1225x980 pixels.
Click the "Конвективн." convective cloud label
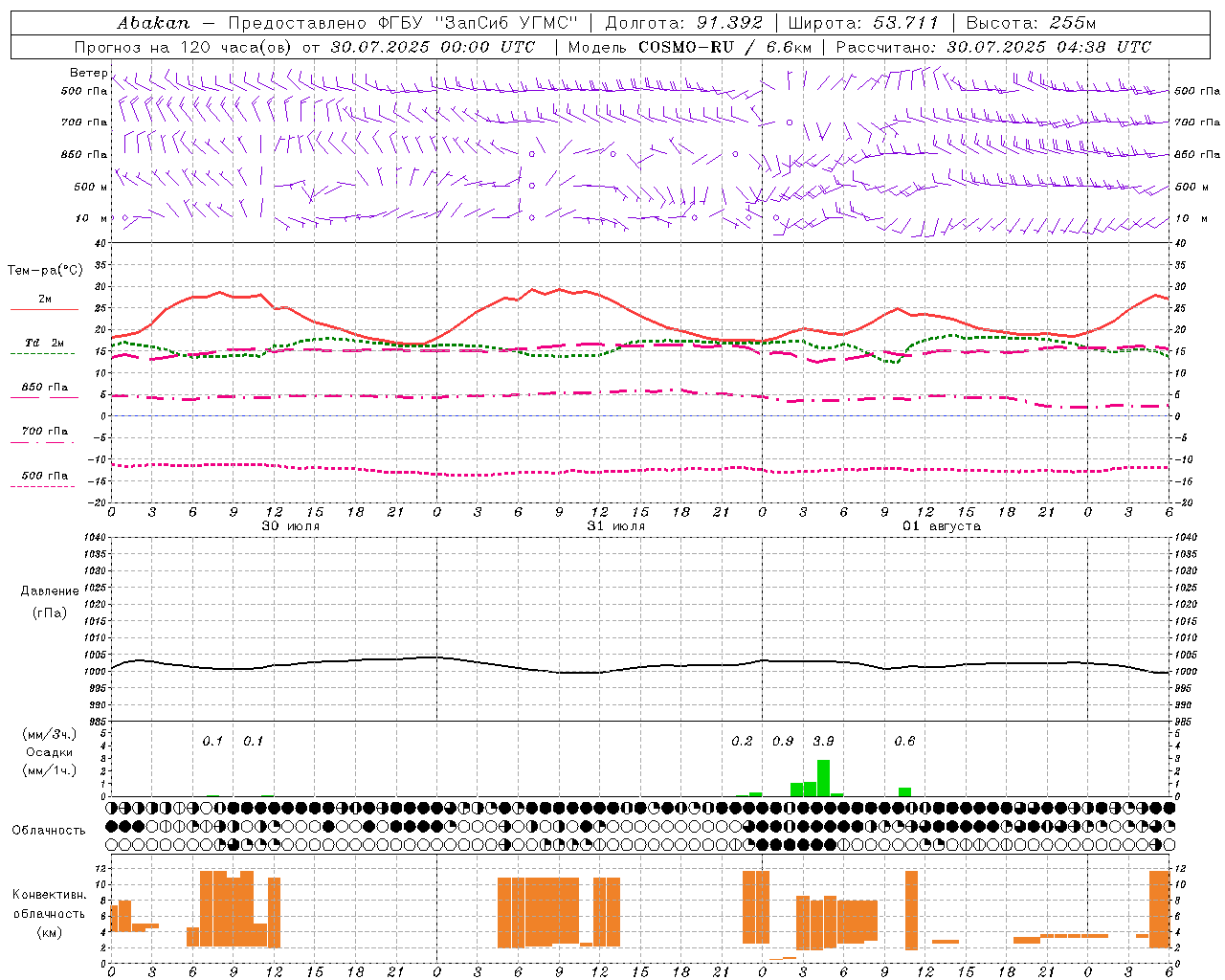[50, 895]
